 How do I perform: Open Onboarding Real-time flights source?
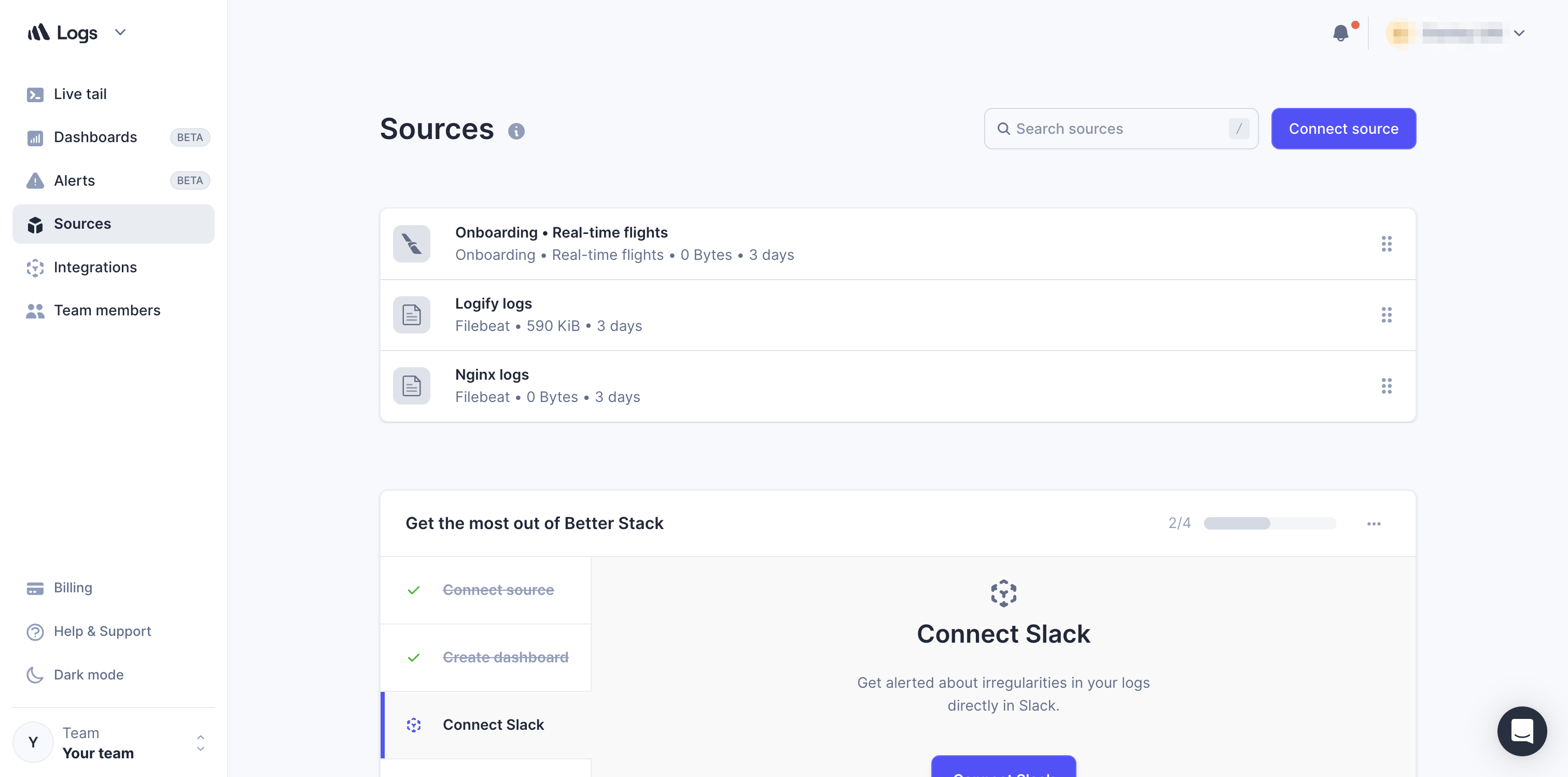point(898,244)
